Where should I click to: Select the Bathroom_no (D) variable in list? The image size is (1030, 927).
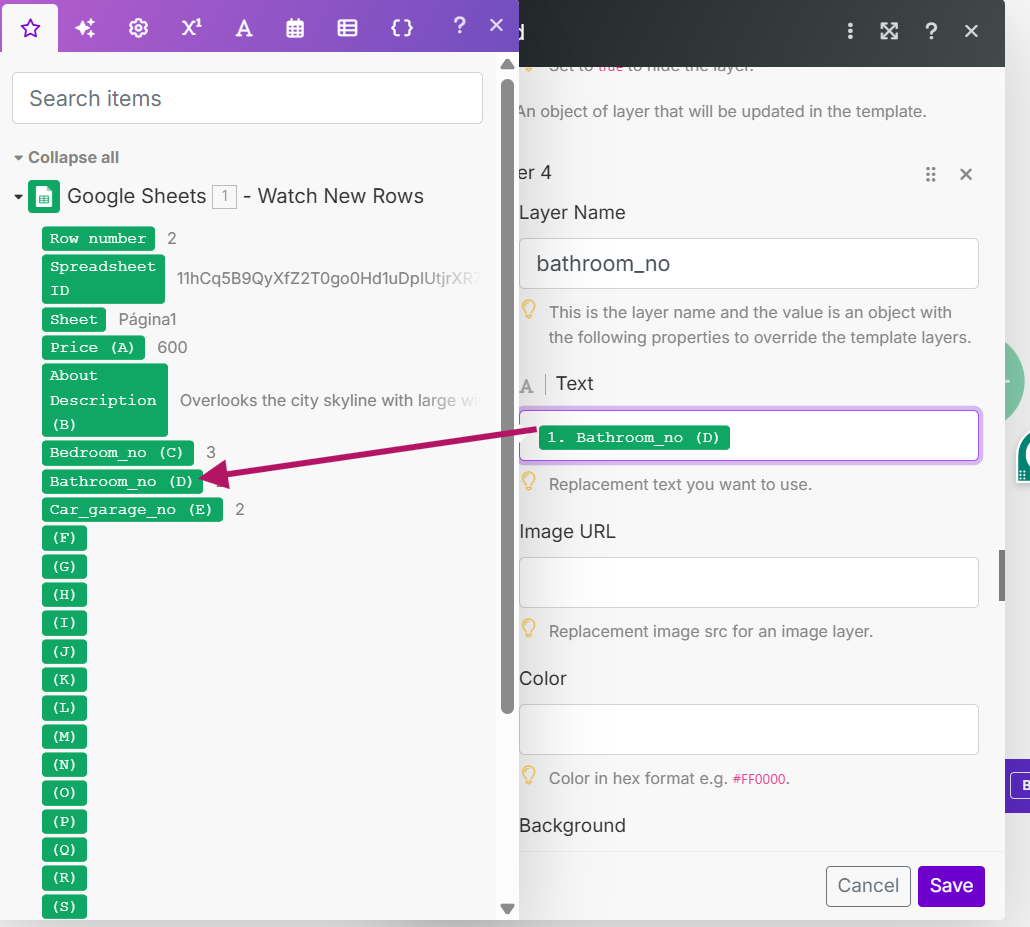122,482
